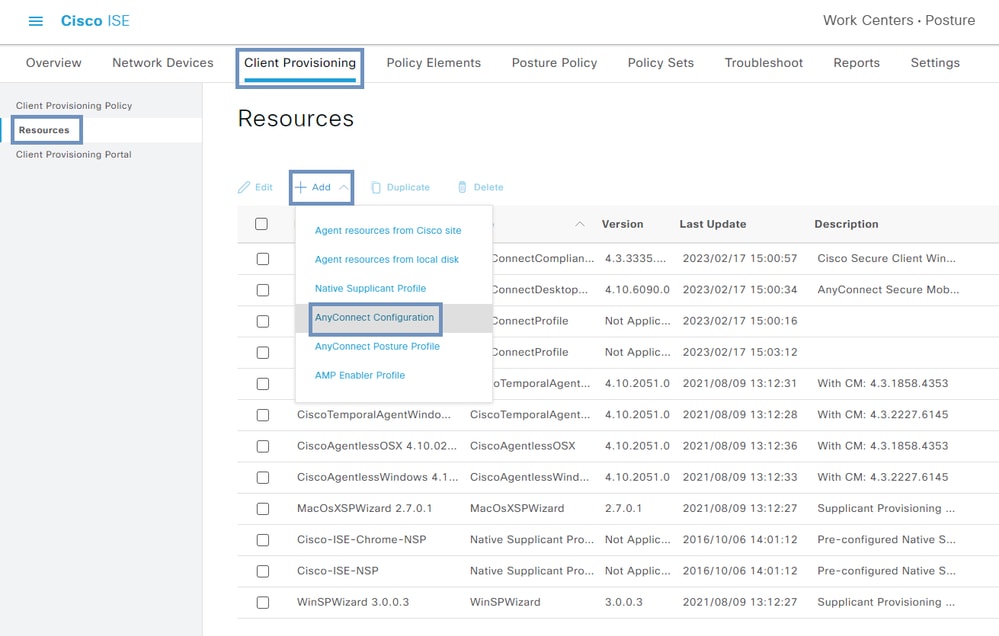
Task: Switch to the Posture Policy tab
Action: [x=554, y=62]
